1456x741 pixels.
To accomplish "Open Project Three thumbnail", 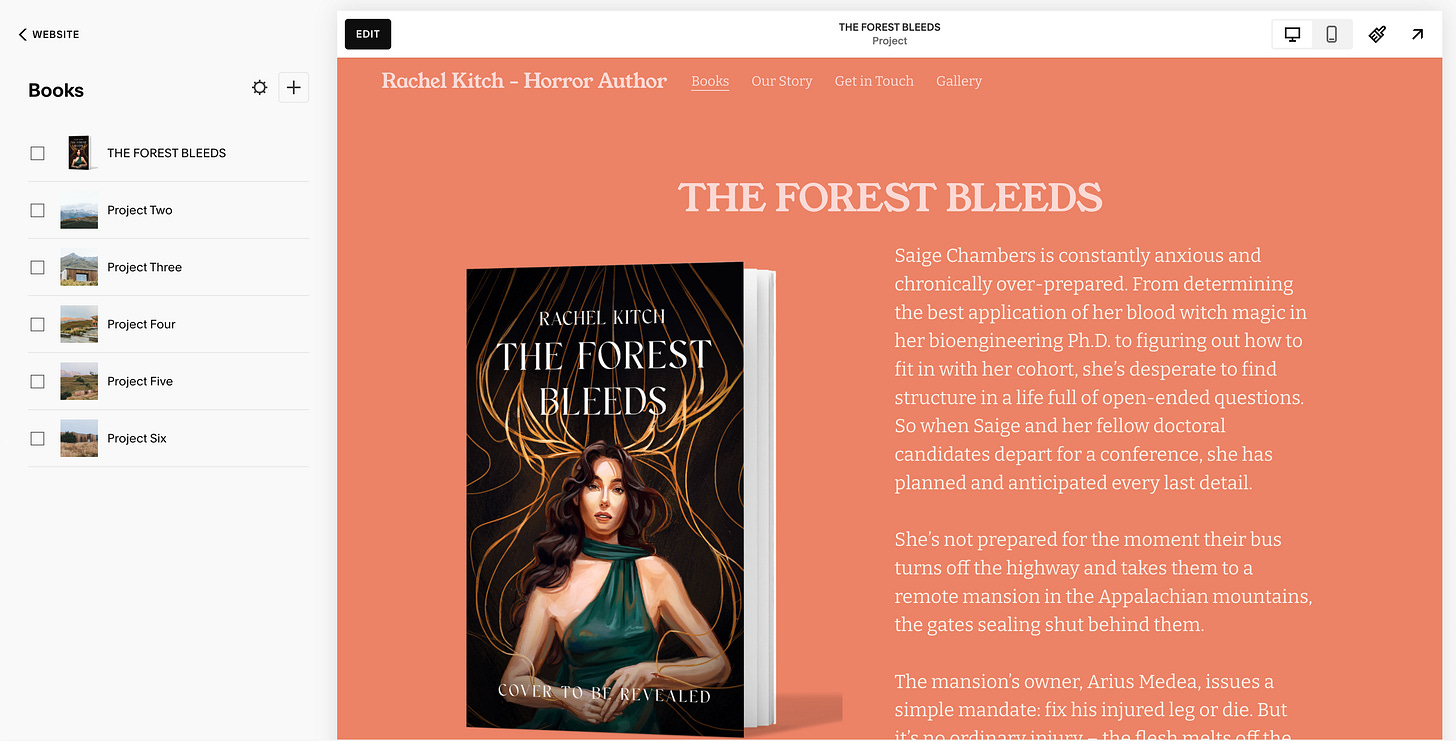I will 79,267.
